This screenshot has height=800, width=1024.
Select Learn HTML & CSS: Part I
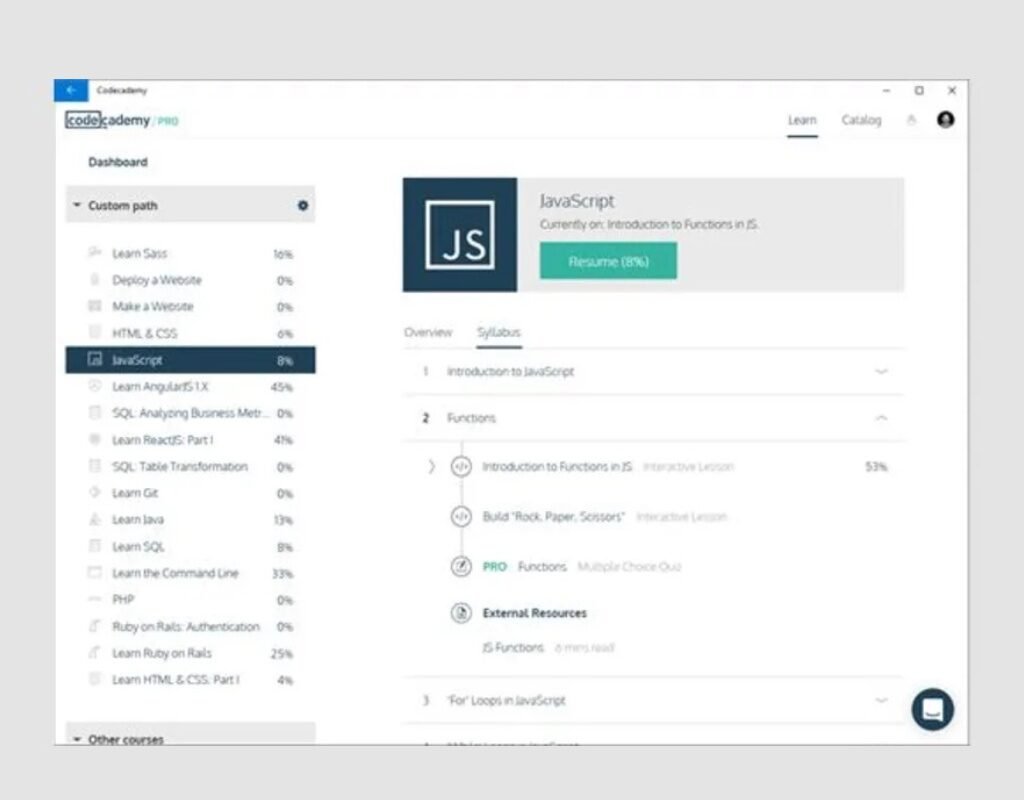(x=190, y=680)
